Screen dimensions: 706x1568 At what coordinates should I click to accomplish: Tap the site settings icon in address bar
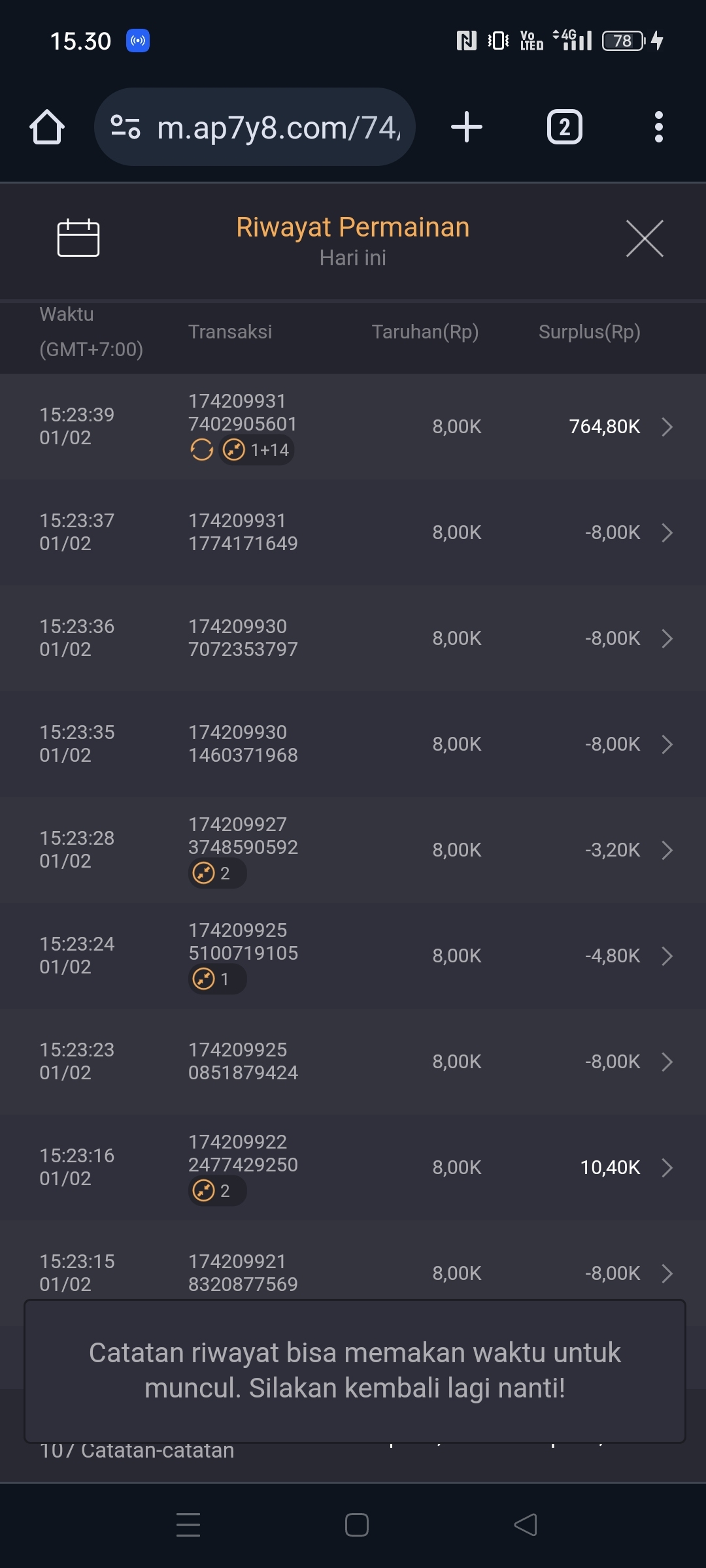point(126,127)
